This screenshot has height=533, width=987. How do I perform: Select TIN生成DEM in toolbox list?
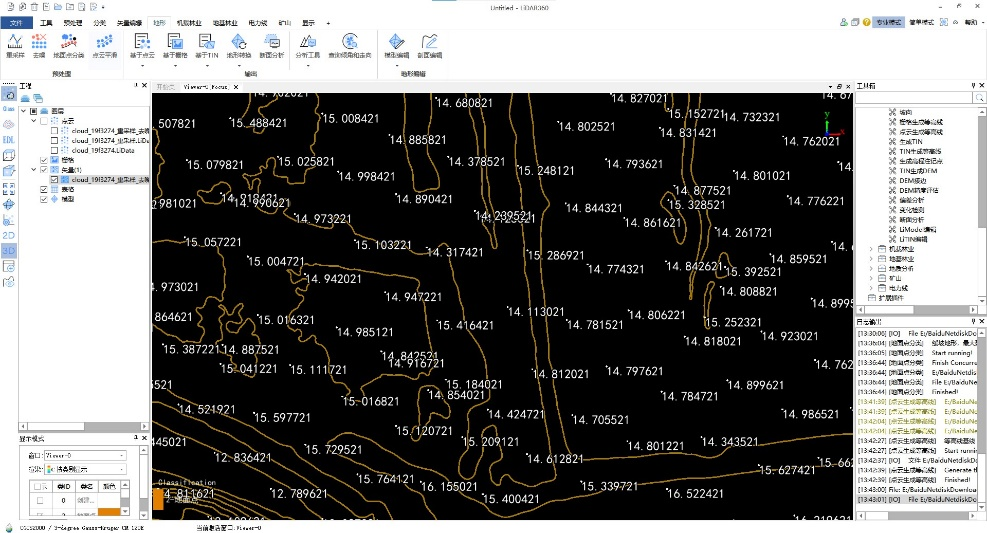918,171
